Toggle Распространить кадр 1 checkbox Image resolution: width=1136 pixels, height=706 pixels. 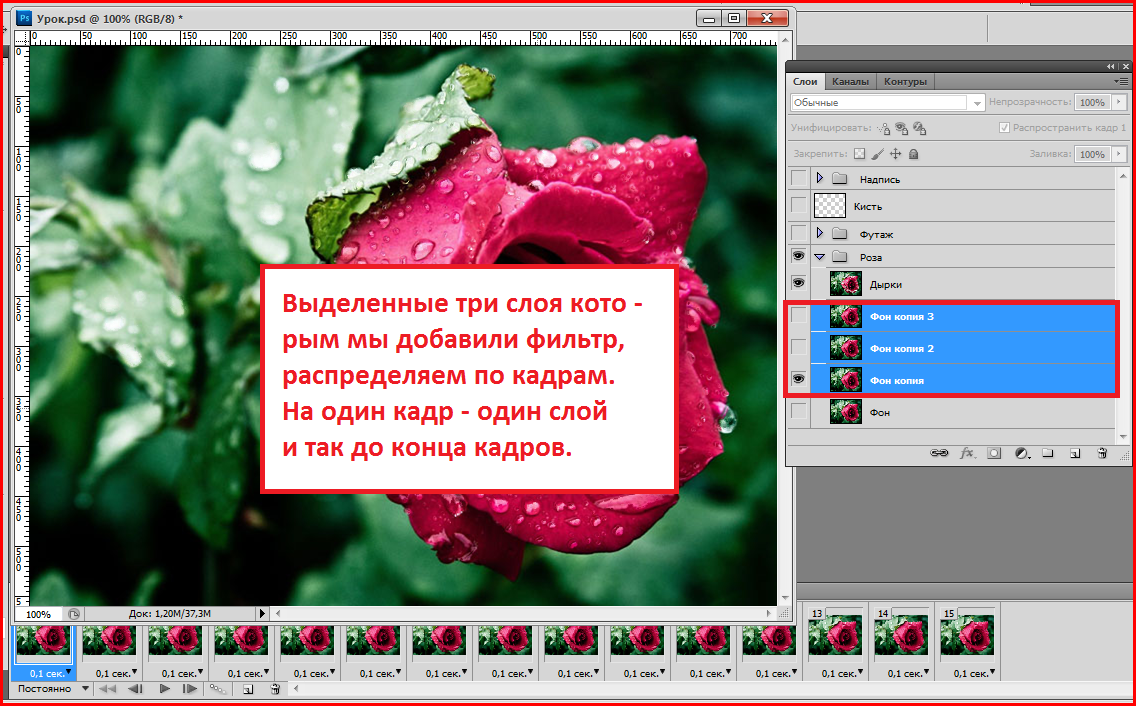click(x=1004, y=128)
